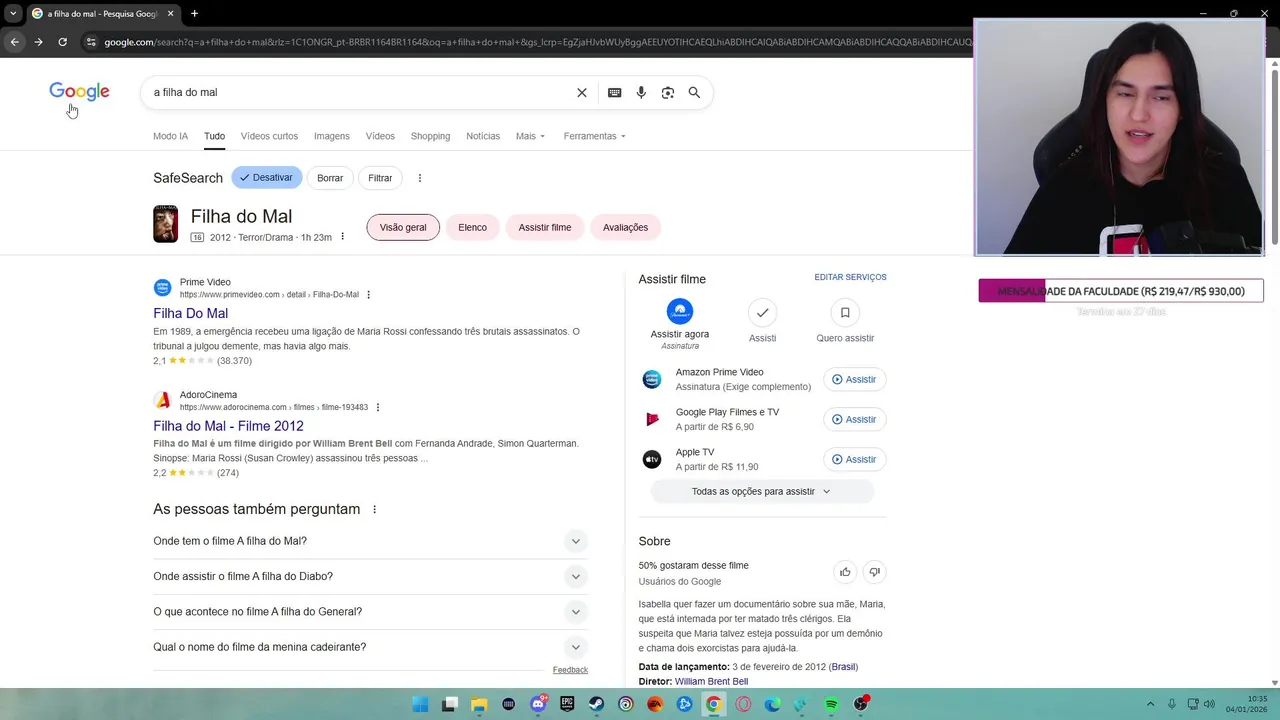This screenshot has width=1280, height=720.
Task: Toggle SafeSearch Desativar option
Action: 267,178
